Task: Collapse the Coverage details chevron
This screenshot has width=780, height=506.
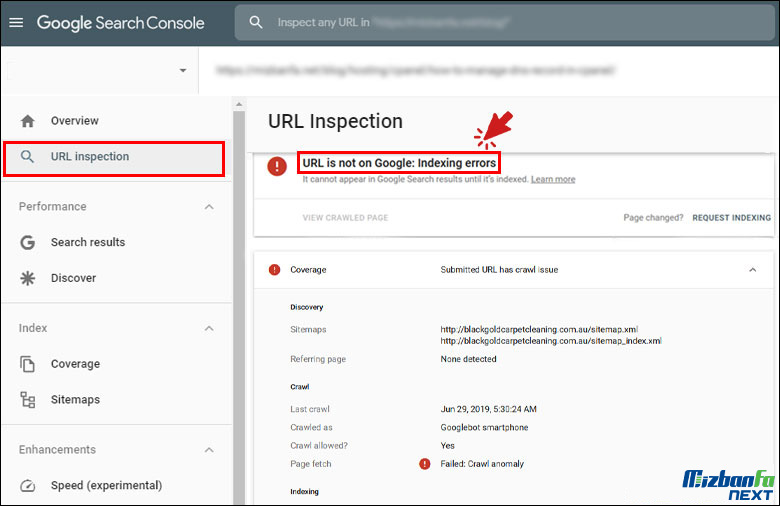Action: point(753,270)
